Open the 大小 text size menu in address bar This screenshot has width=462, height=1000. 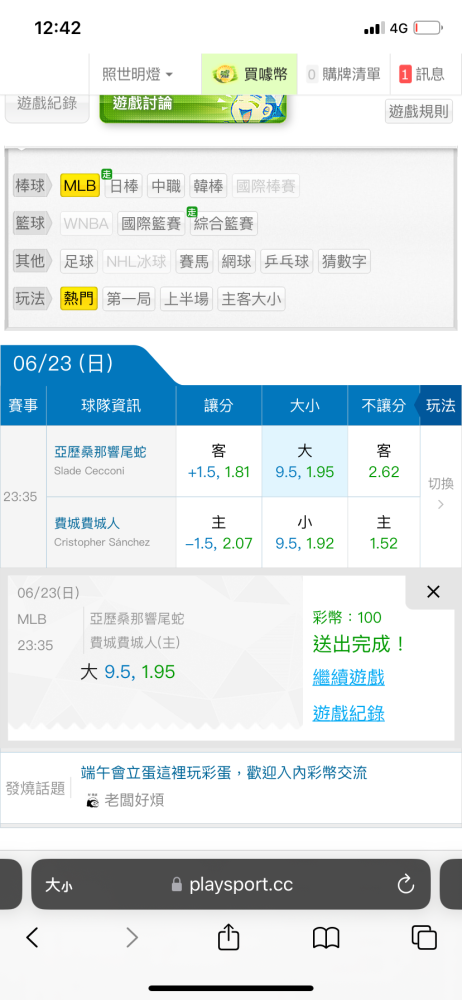pos(58,885)
